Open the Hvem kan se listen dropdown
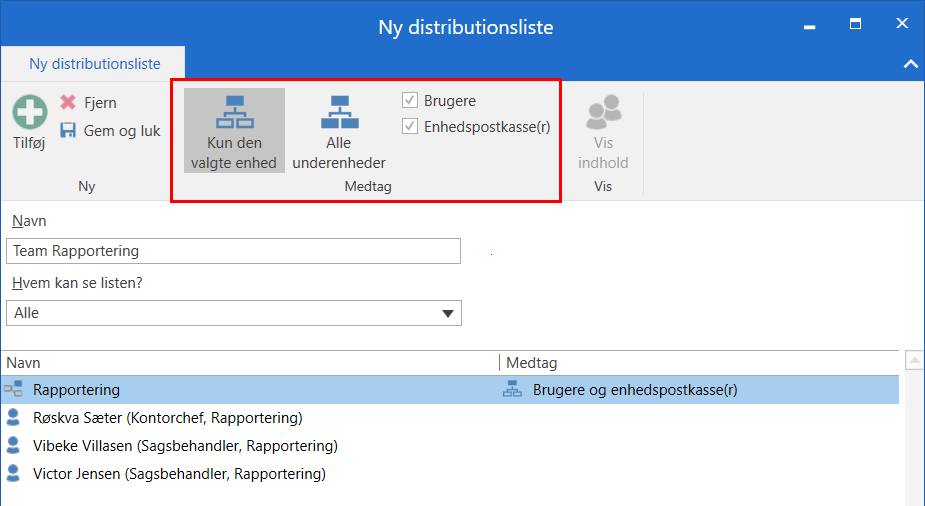This screenshot has width=925, height=506. coord(447,314)
